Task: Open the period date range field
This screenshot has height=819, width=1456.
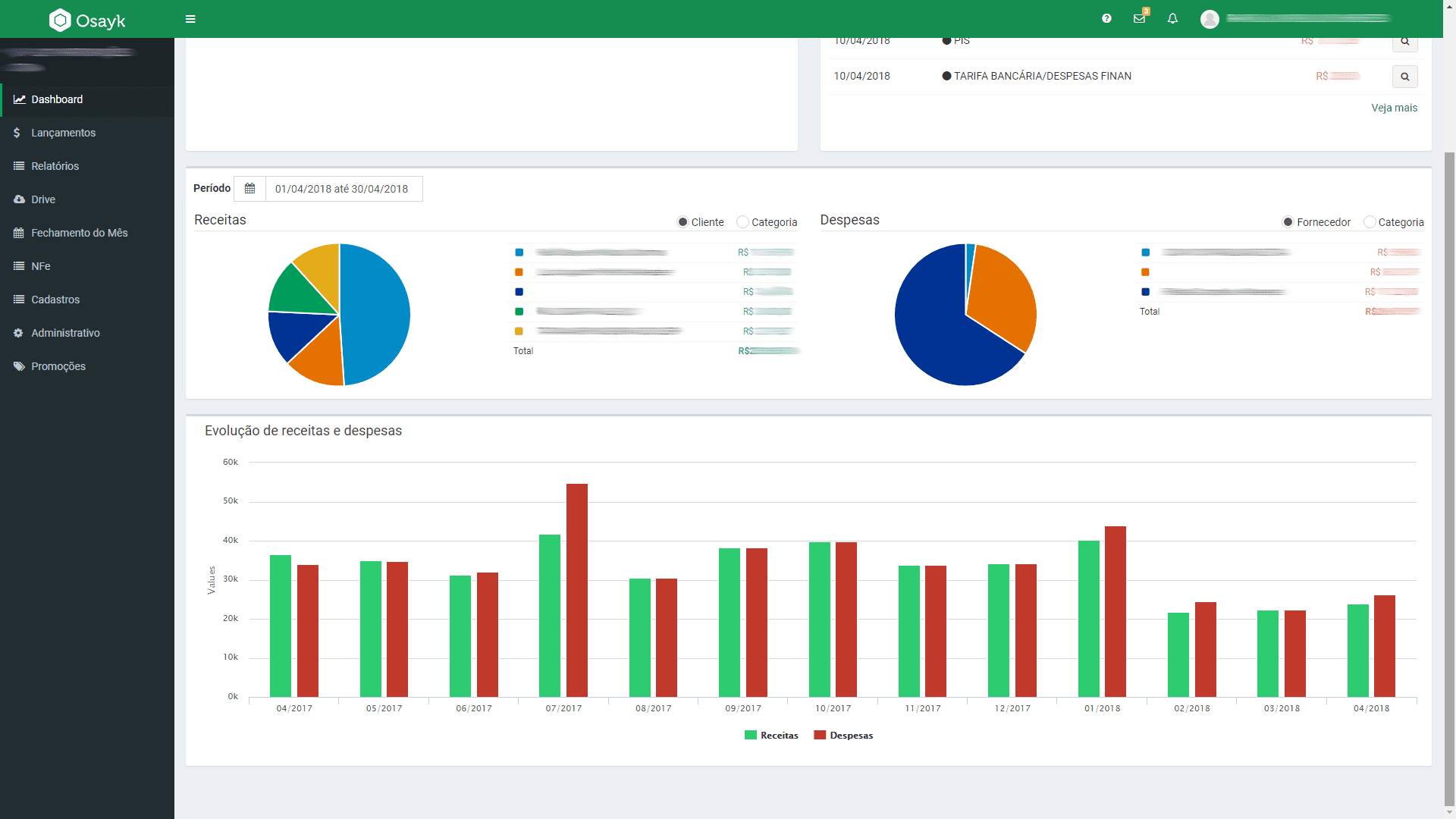Action: click(344, 189)
